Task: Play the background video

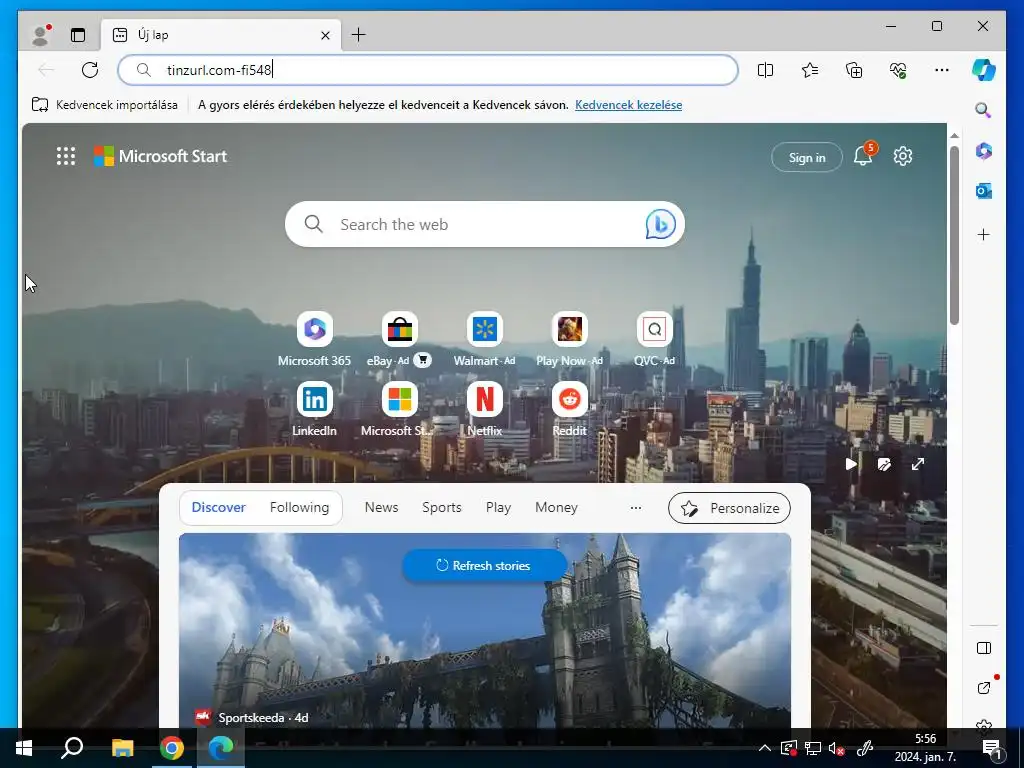Action: (x=851, y=464)
